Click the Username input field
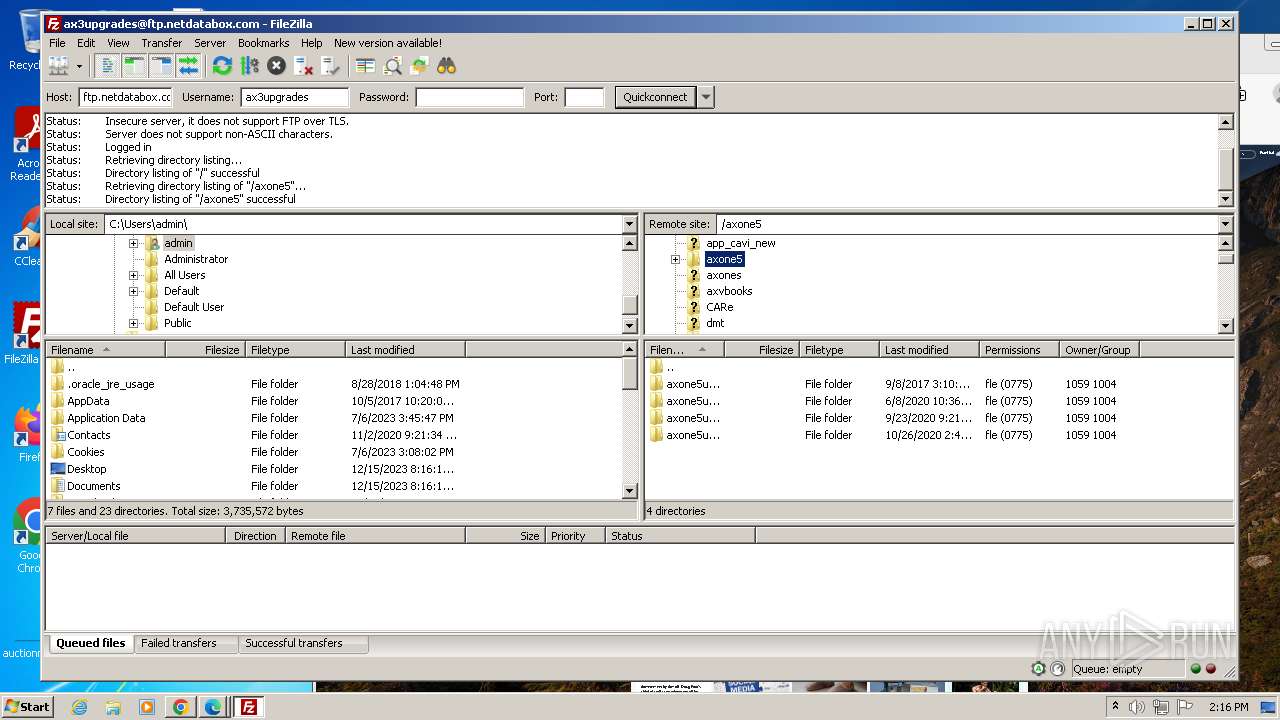Viewport: 1280px width, 720px height. 295,97
